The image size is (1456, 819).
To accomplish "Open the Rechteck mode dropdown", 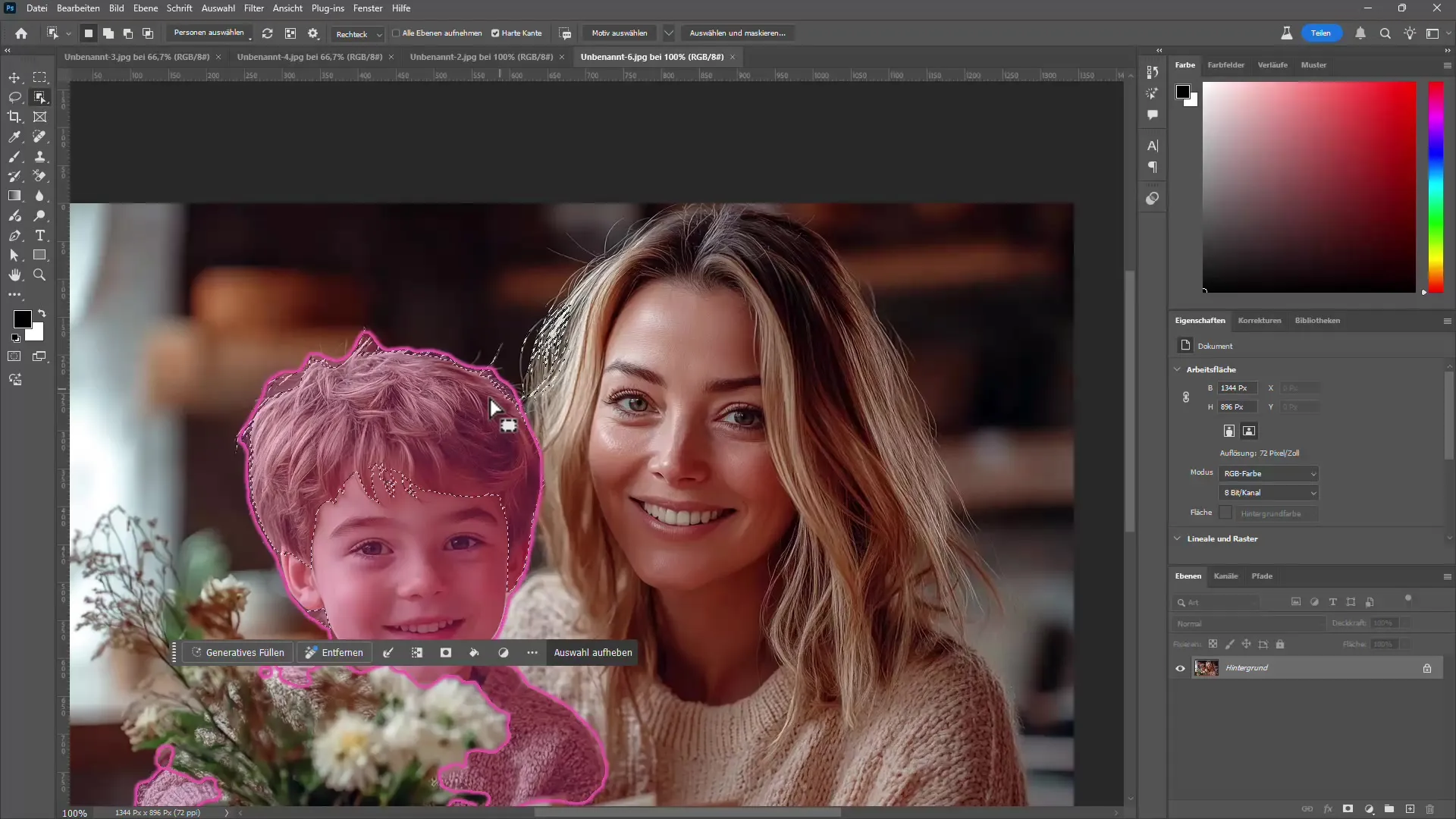I will pyautogui.click(x=359, y=34).
